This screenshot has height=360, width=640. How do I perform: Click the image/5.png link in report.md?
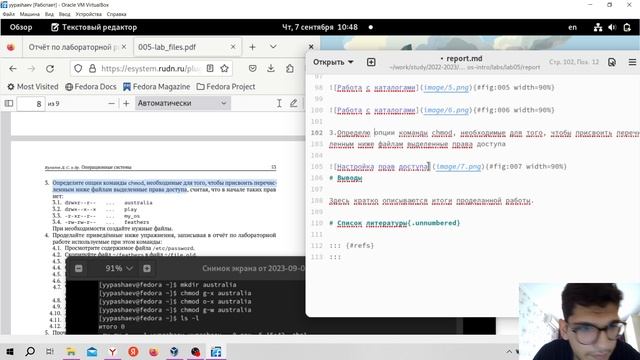tap(446, 87)
